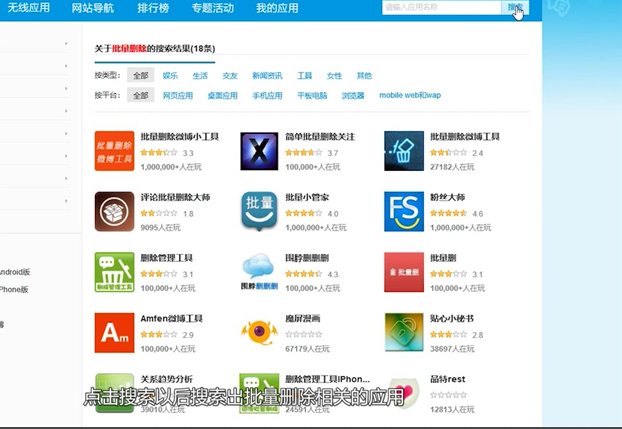Filter results by 女性 type
The image size is (622, 429).
tap(334, 75)
